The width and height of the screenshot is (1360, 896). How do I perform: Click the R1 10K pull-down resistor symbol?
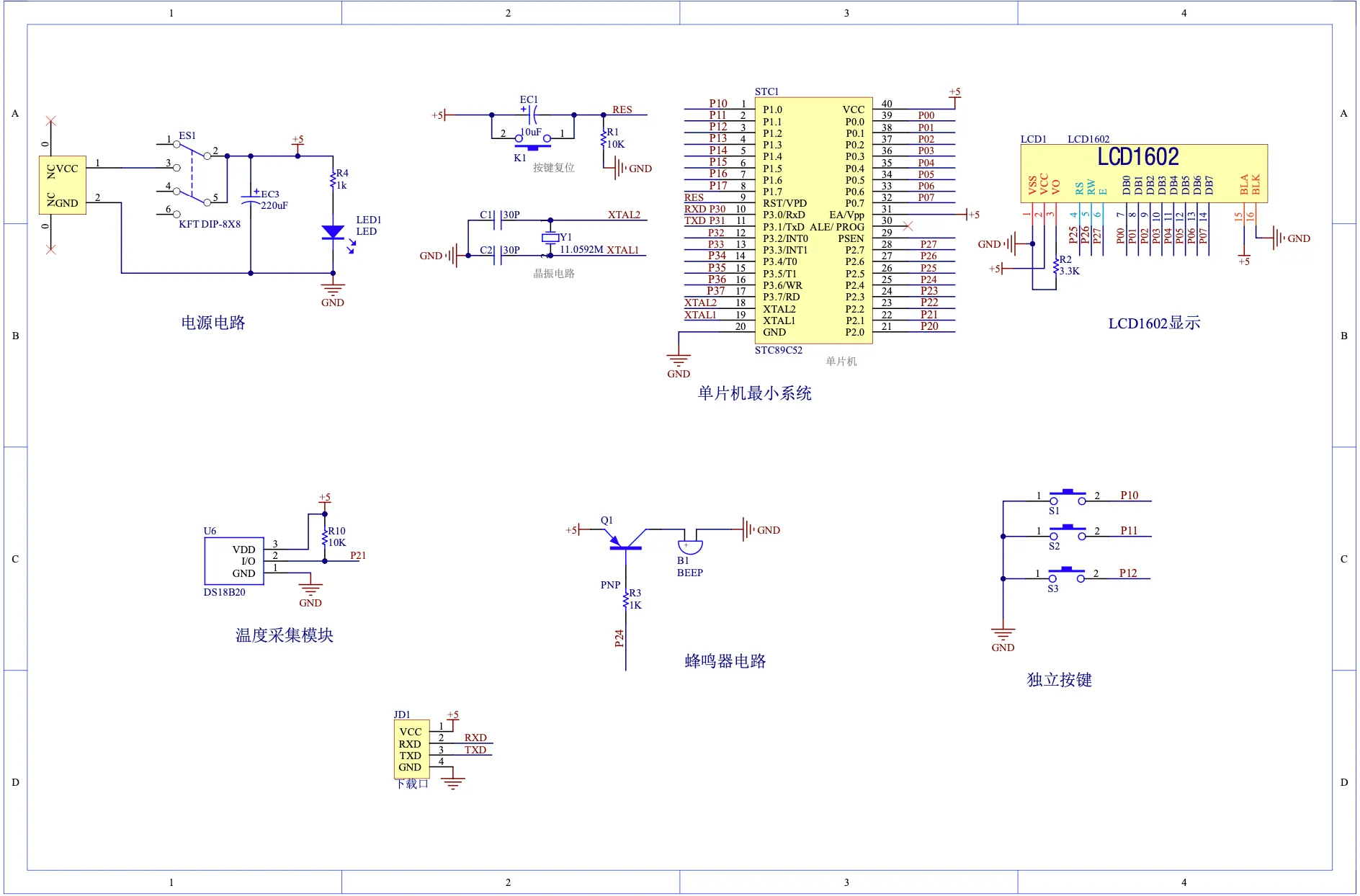pyautogui.click(x=603, y=138)
